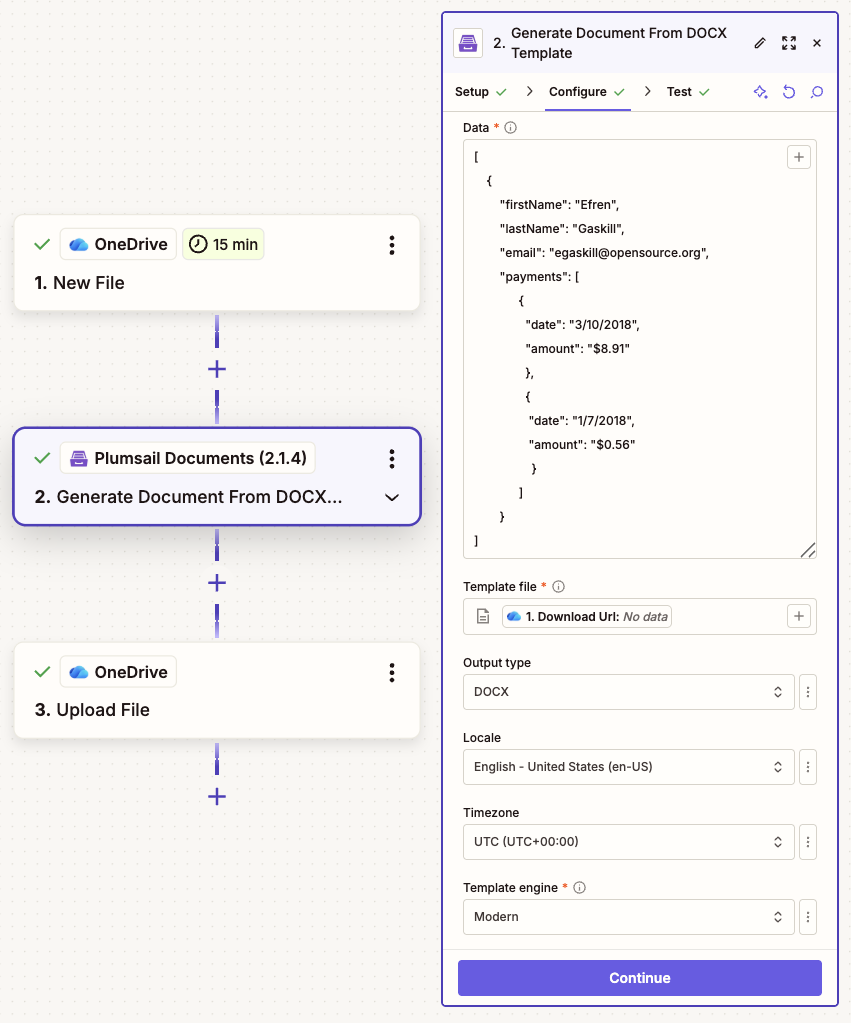Click the green checkmark on step 1
This screenshot has height=1023, width=851.
42,245
